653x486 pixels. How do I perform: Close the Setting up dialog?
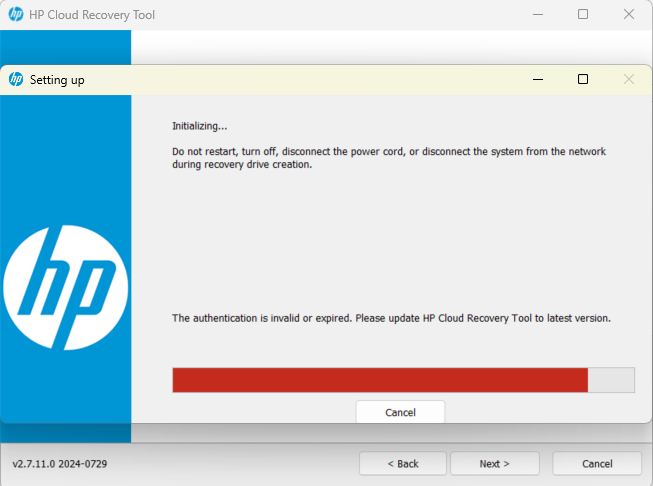click(629, 79)
